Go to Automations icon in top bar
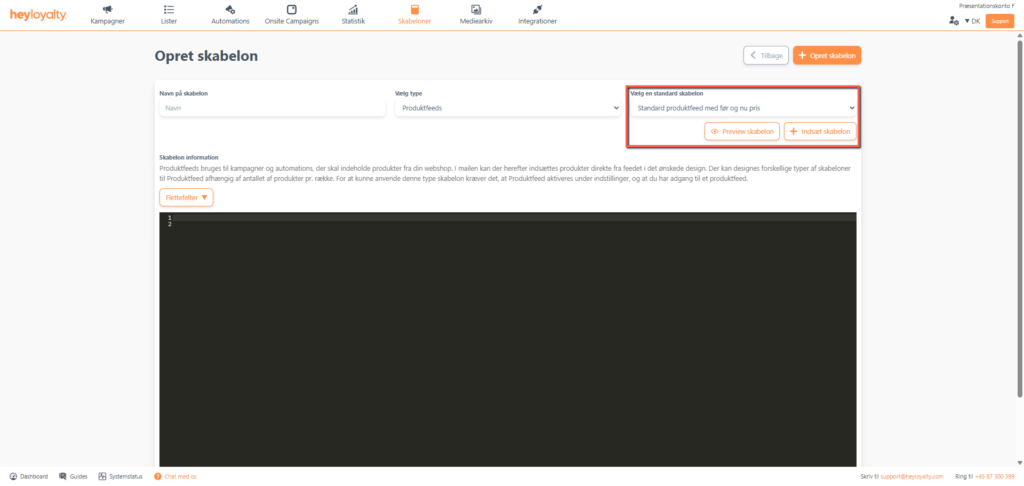 230,10
